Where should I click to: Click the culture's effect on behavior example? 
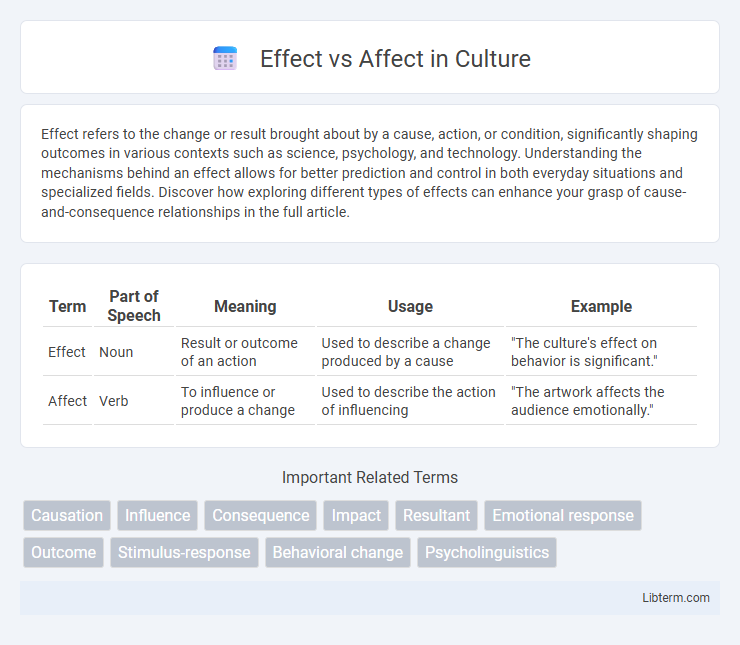(x=601, y=352)
